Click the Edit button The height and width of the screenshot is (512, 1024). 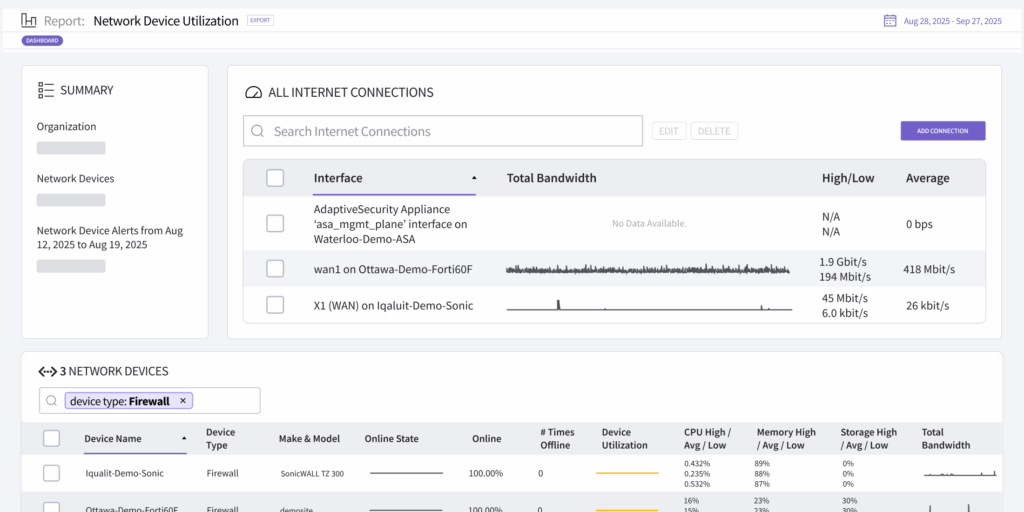click(x=669, y=131)
